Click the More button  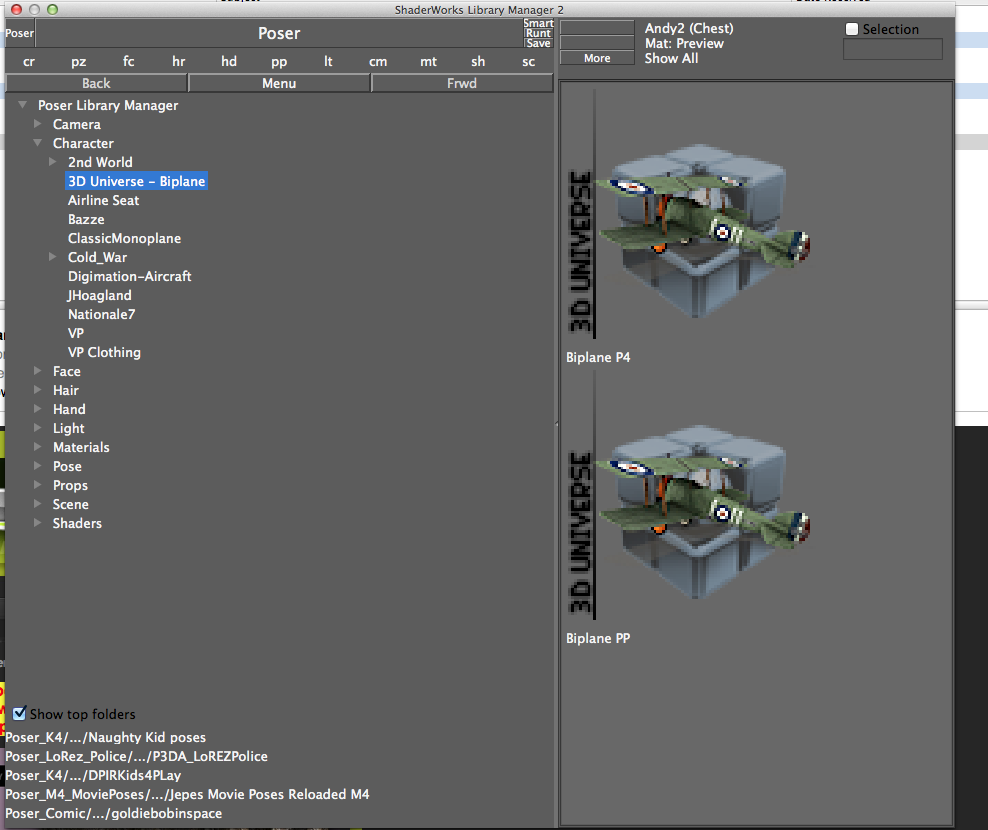click(597, 58)
